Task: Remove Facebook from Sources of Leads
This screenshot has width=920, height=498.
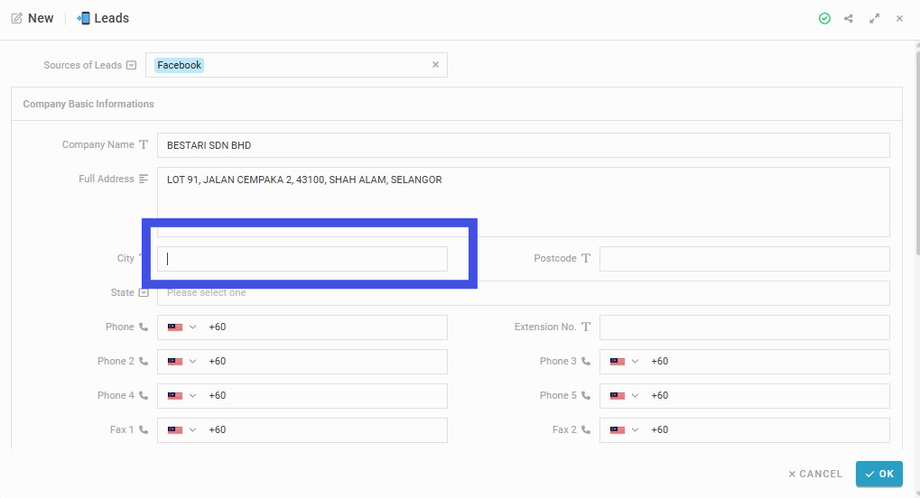Action: (x=435, y=65)
